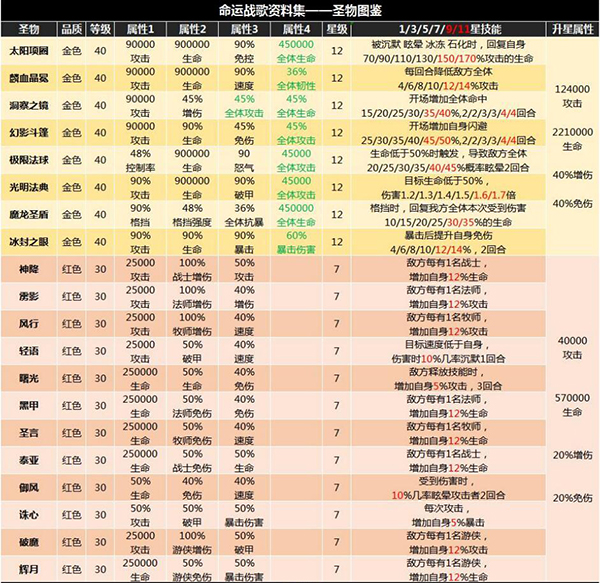Click the 1/3/5/7/9/12星技能 header
Image resolution: width=600 pixels, height=583 pixels.
[446, 29]
